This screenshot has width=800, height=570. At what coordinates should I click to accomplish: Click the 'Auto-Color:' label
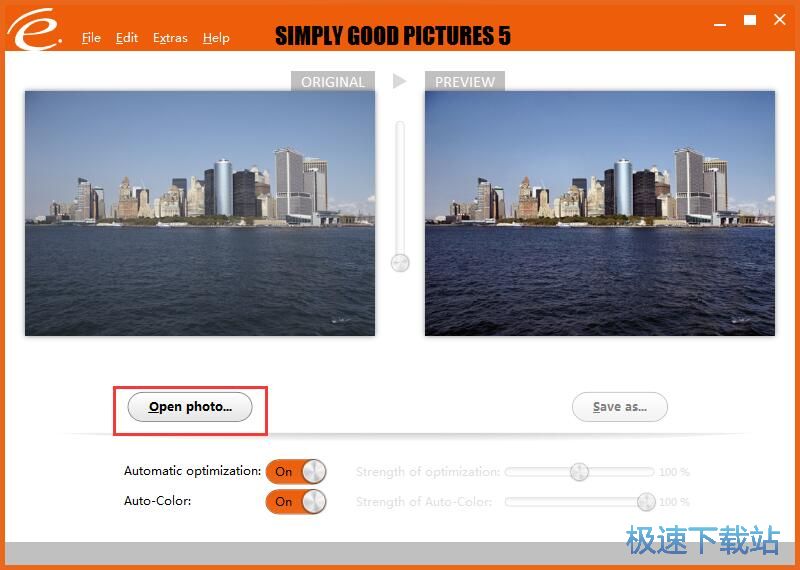tap(158, 501)
